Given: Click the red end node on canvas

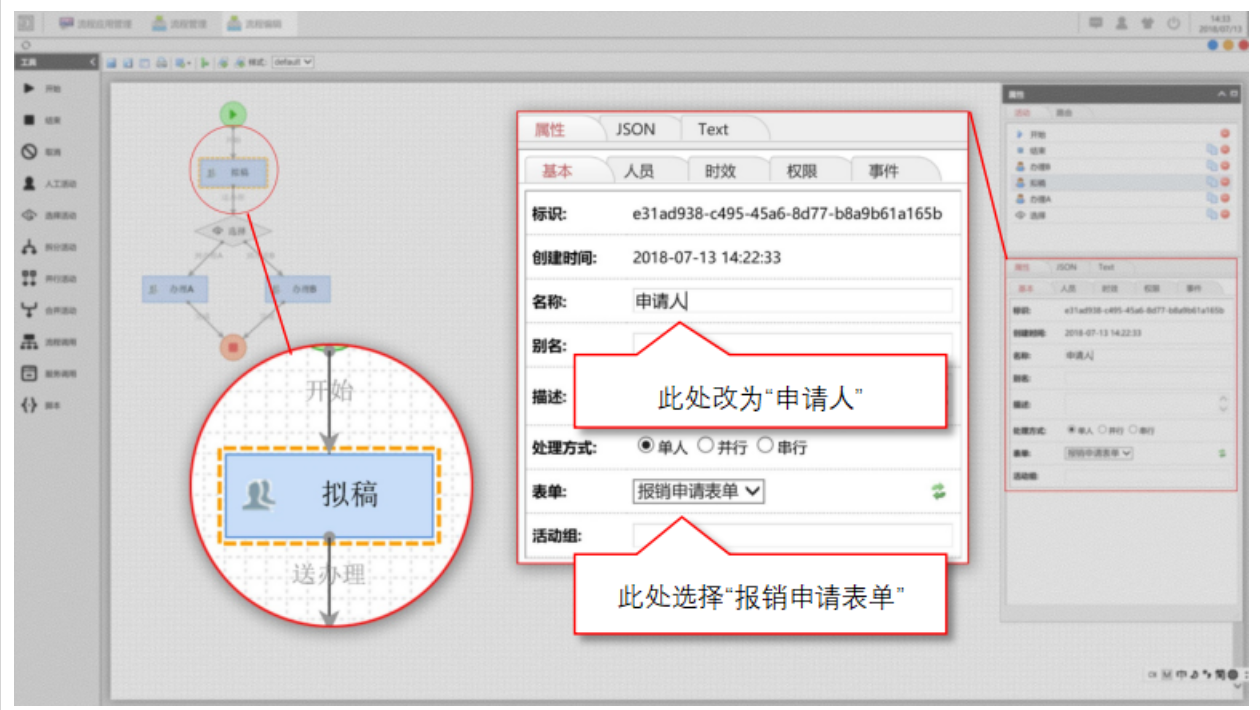Looking at the screenshot, I should [x=232, y=348].
